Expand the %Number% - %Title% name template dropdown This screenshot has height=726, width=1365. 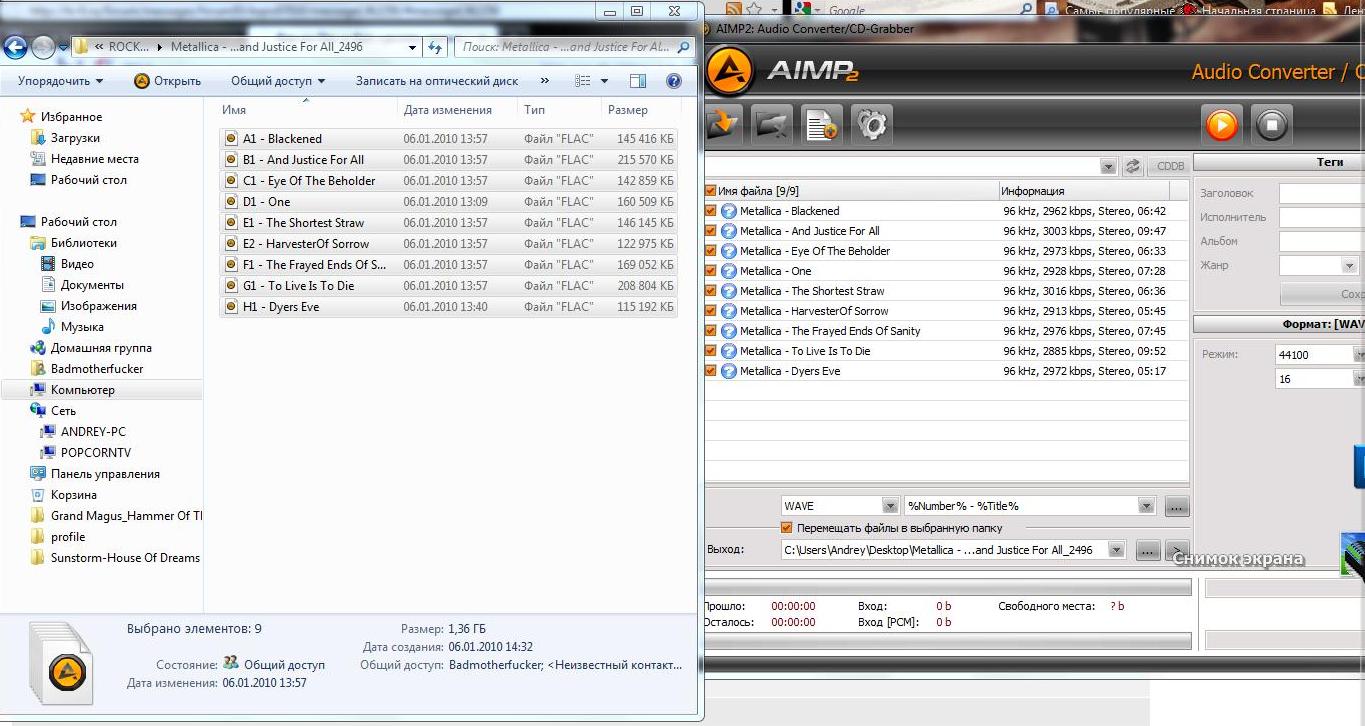[1145, 506]
